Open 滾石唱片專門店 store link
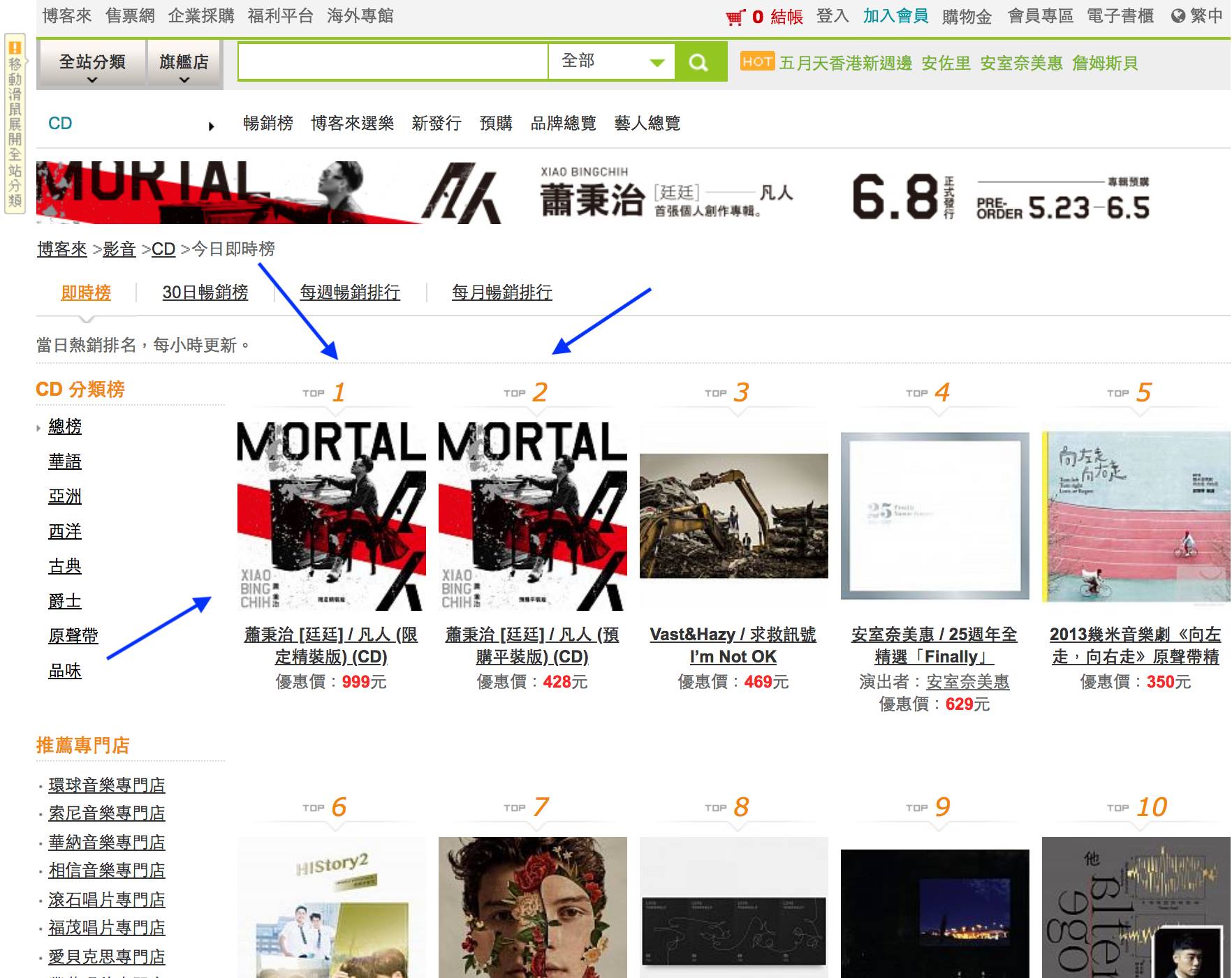 (107, 900)
